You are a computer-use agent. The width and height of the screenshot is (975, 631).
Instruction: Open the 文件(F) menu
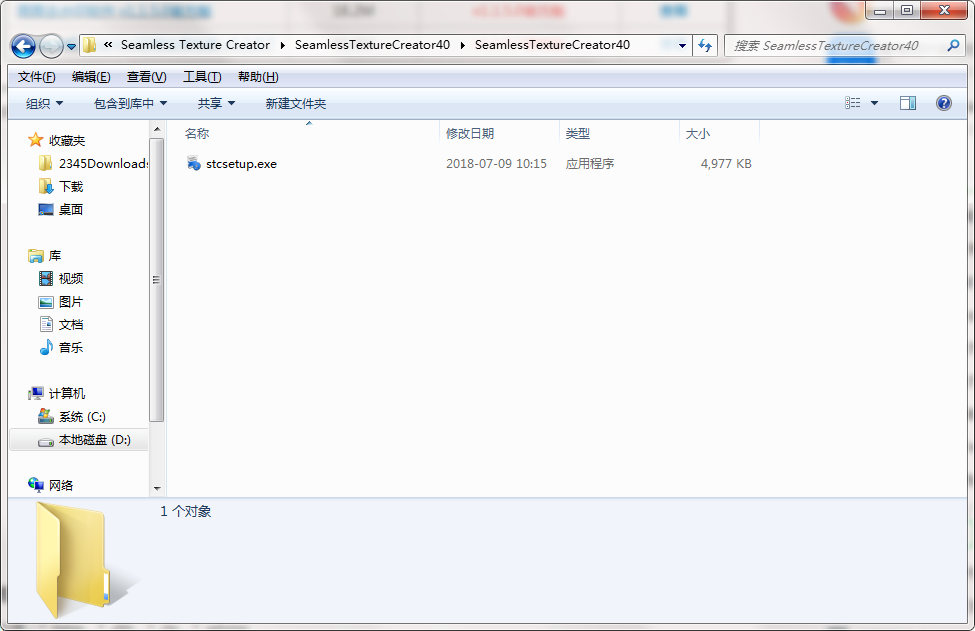tap(37, 77)
